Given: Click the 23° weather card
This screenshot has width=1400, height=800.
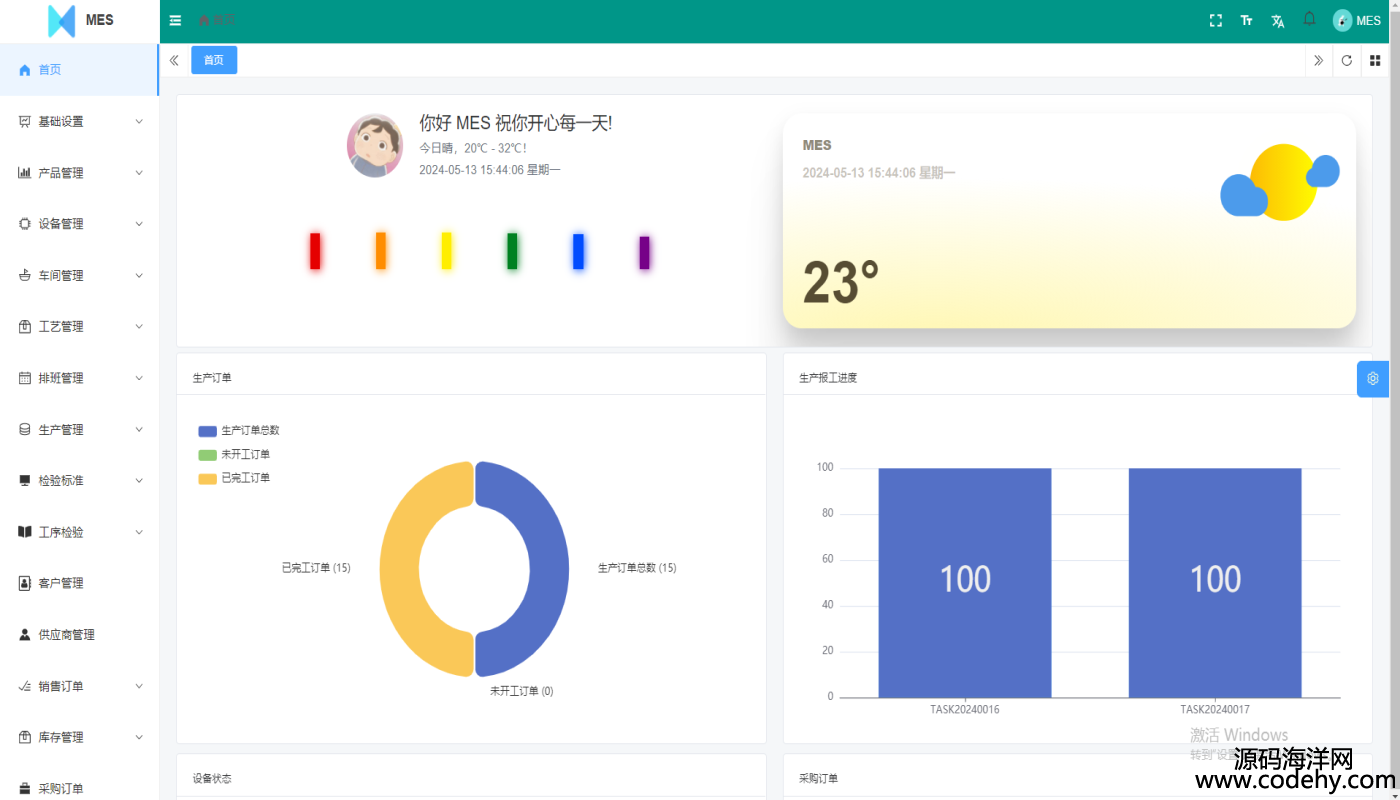Looking at the screenshot, I should point(1069,221).
